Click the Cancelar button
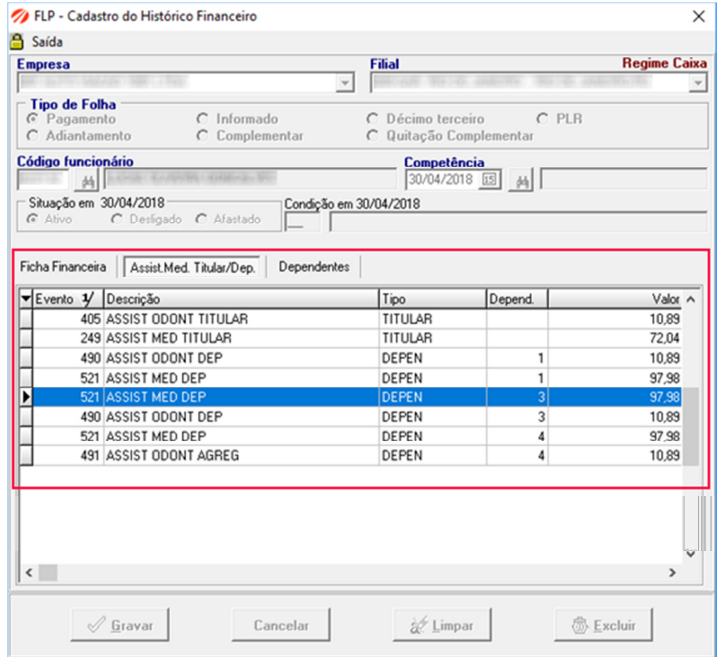 pyautogui.click(x=281, y=625)
